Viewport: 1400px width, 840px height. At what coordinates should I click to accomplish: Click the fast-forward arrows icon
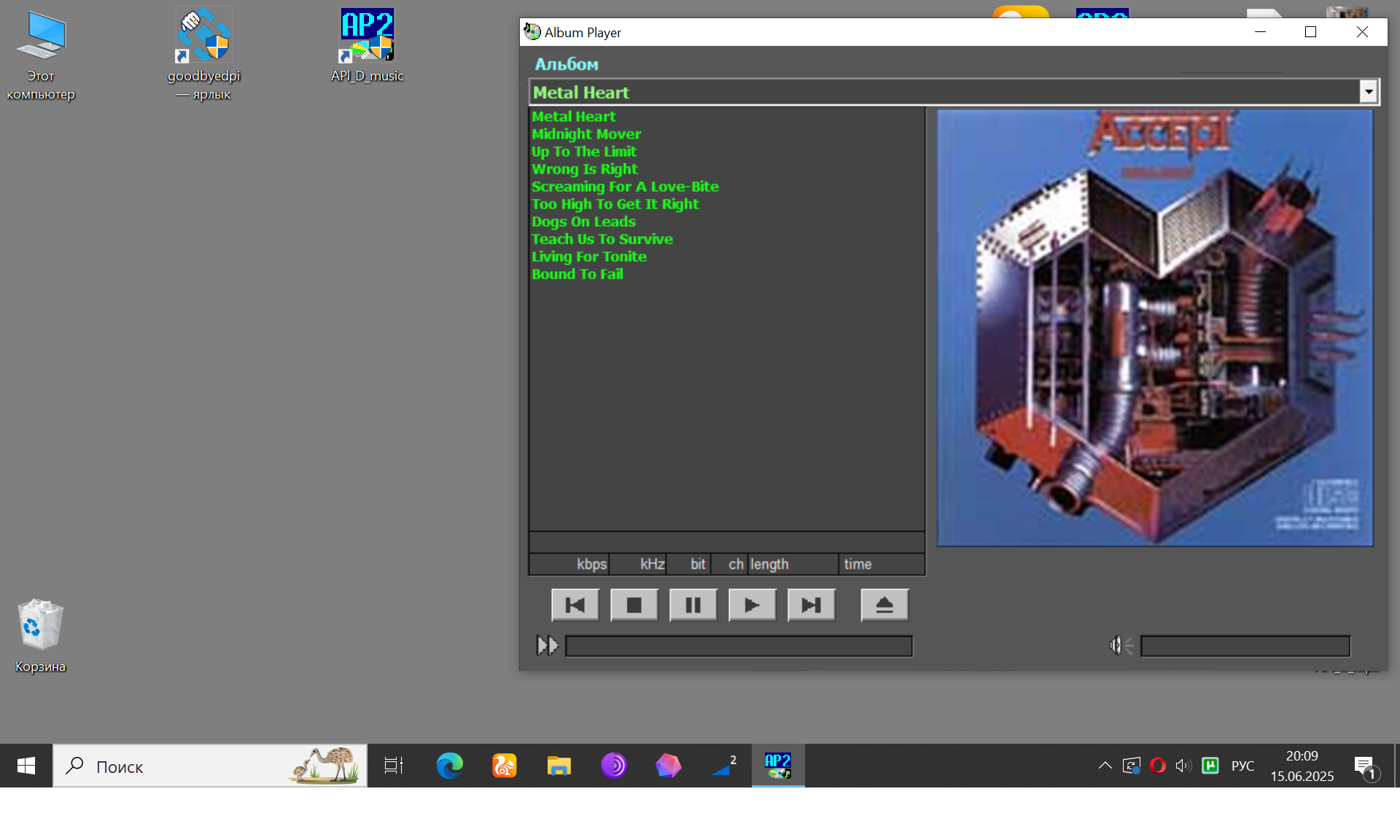(548, 645)
